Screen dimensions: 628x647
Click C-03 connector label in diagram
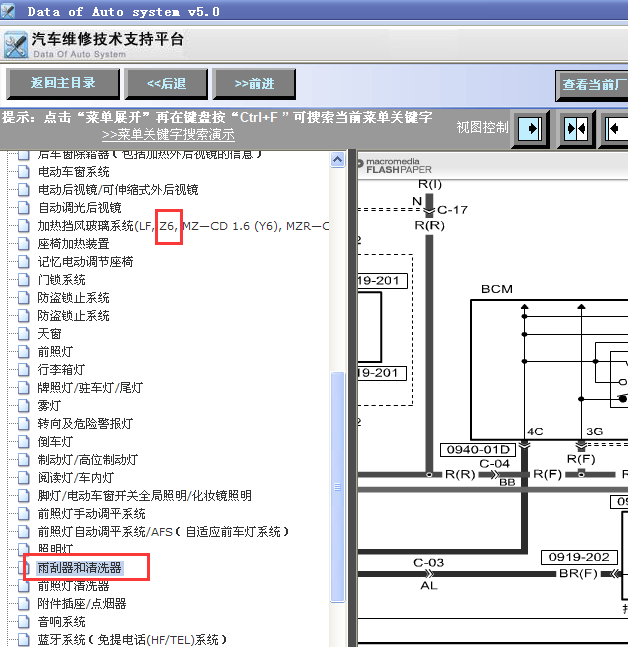click(428, 563)
